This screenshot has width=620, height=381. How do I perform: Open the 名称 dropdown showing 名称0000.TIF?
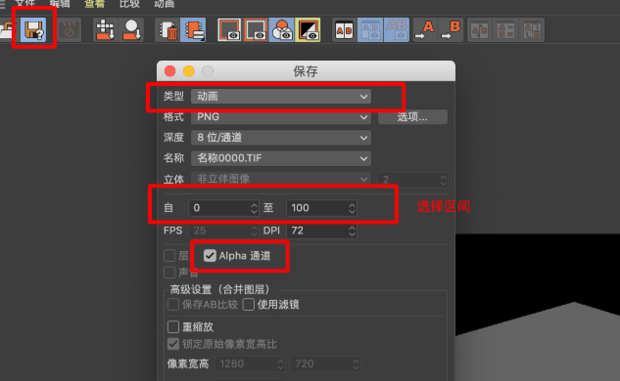coord(281,158)
